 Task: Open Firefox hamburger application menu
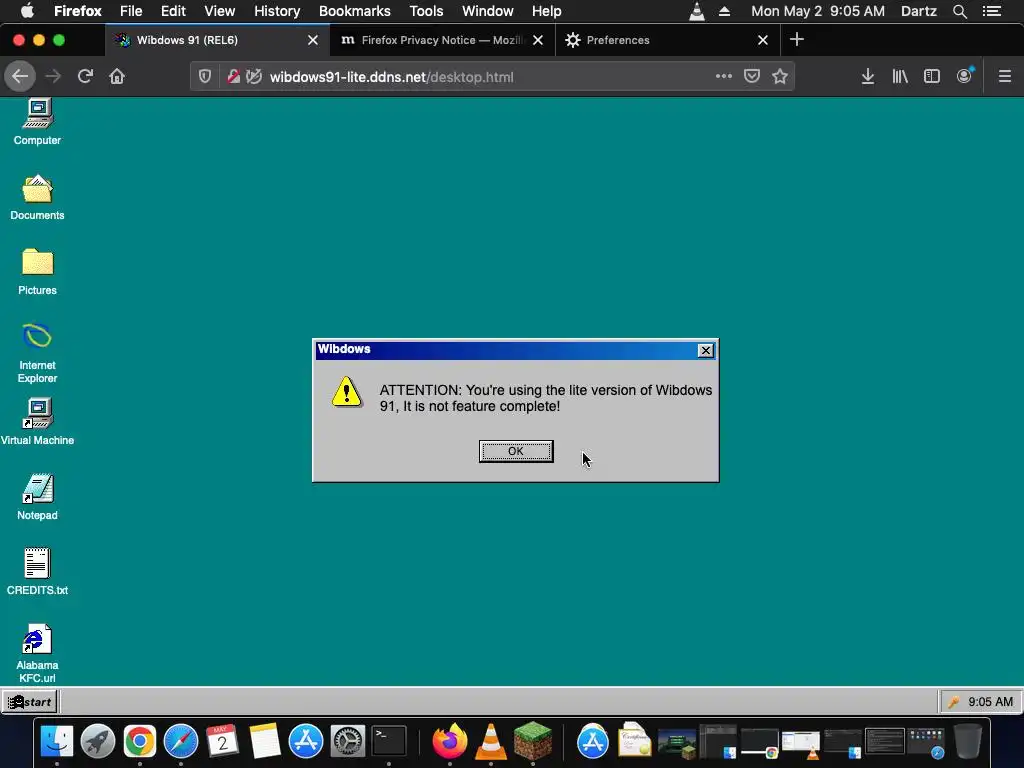pyautogui.click(x=1005, y=76)
